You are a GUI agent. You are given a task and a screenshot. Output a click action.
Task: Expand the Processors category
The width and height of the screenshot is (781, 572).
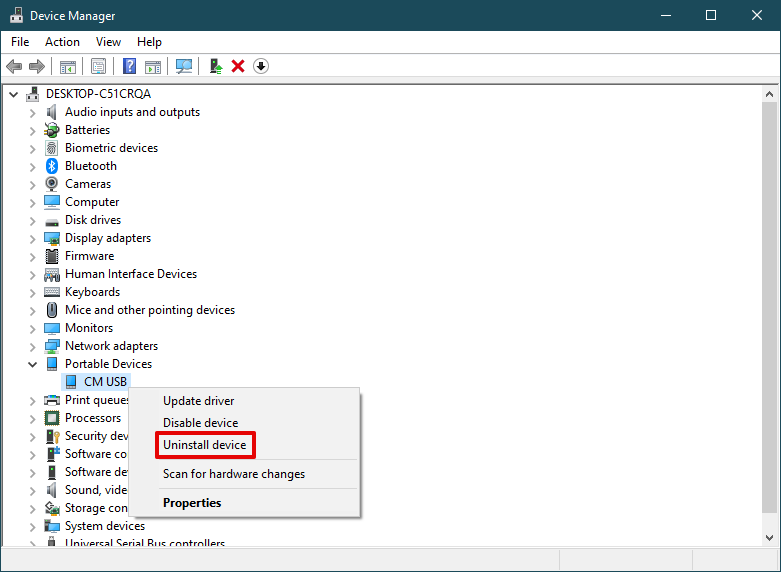click(x=32, y=419)
